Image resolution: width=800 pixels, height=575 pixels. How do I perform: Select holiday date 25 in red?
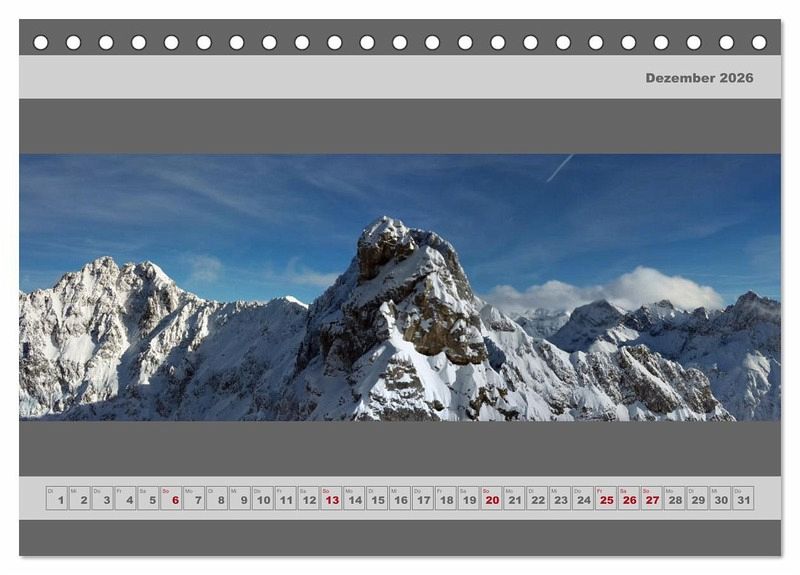click(605, 498)
